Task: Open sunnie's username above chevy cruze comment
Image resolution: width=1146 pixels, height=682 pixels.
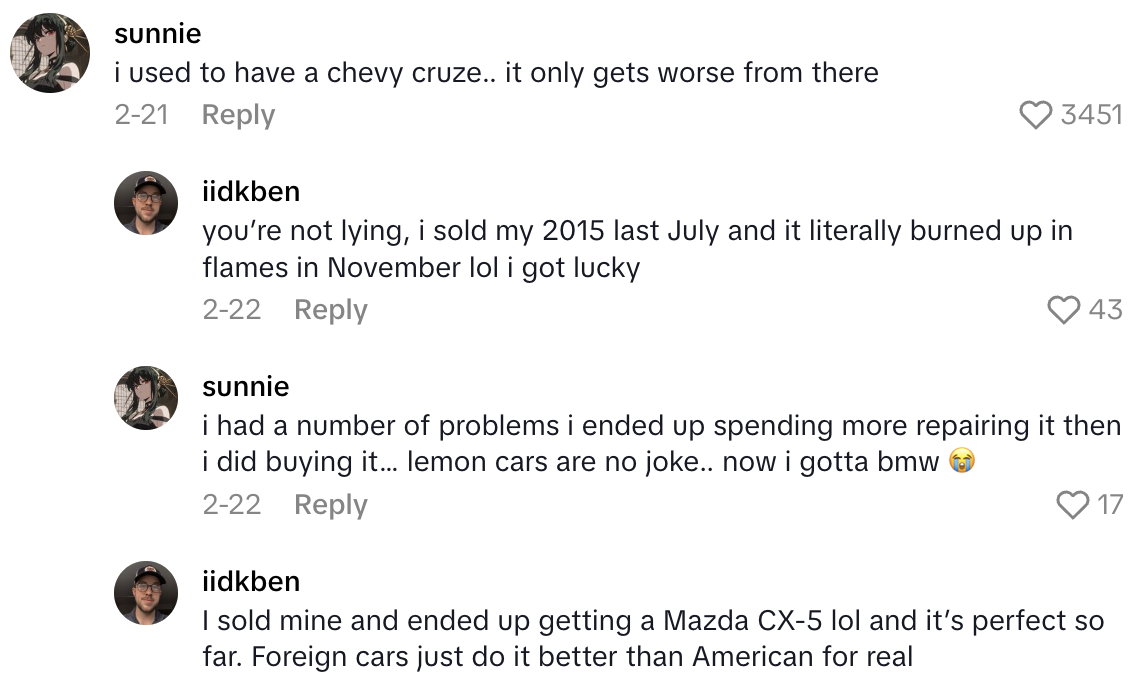Action: click(158, 34)
